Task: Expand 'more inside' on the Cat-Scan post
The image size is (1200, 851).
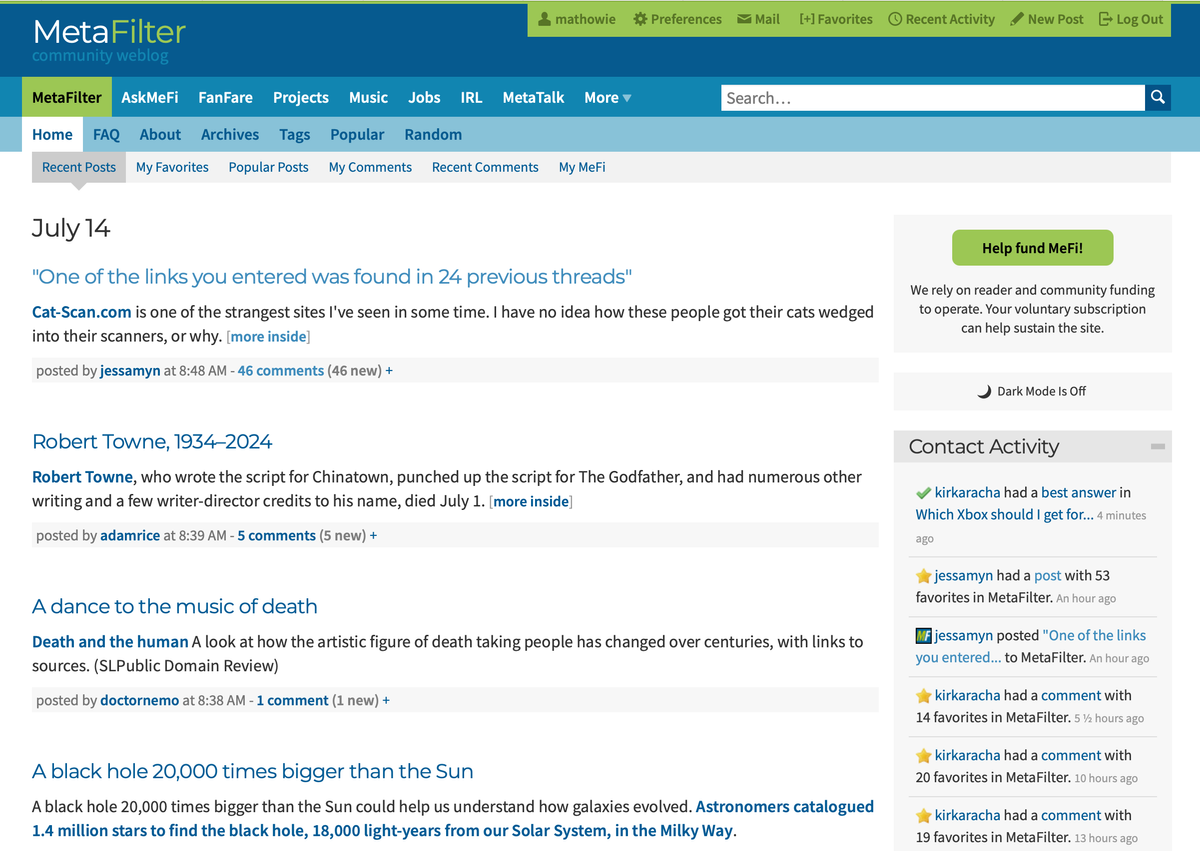Action: pyautogui.click(x=268, y=336)
